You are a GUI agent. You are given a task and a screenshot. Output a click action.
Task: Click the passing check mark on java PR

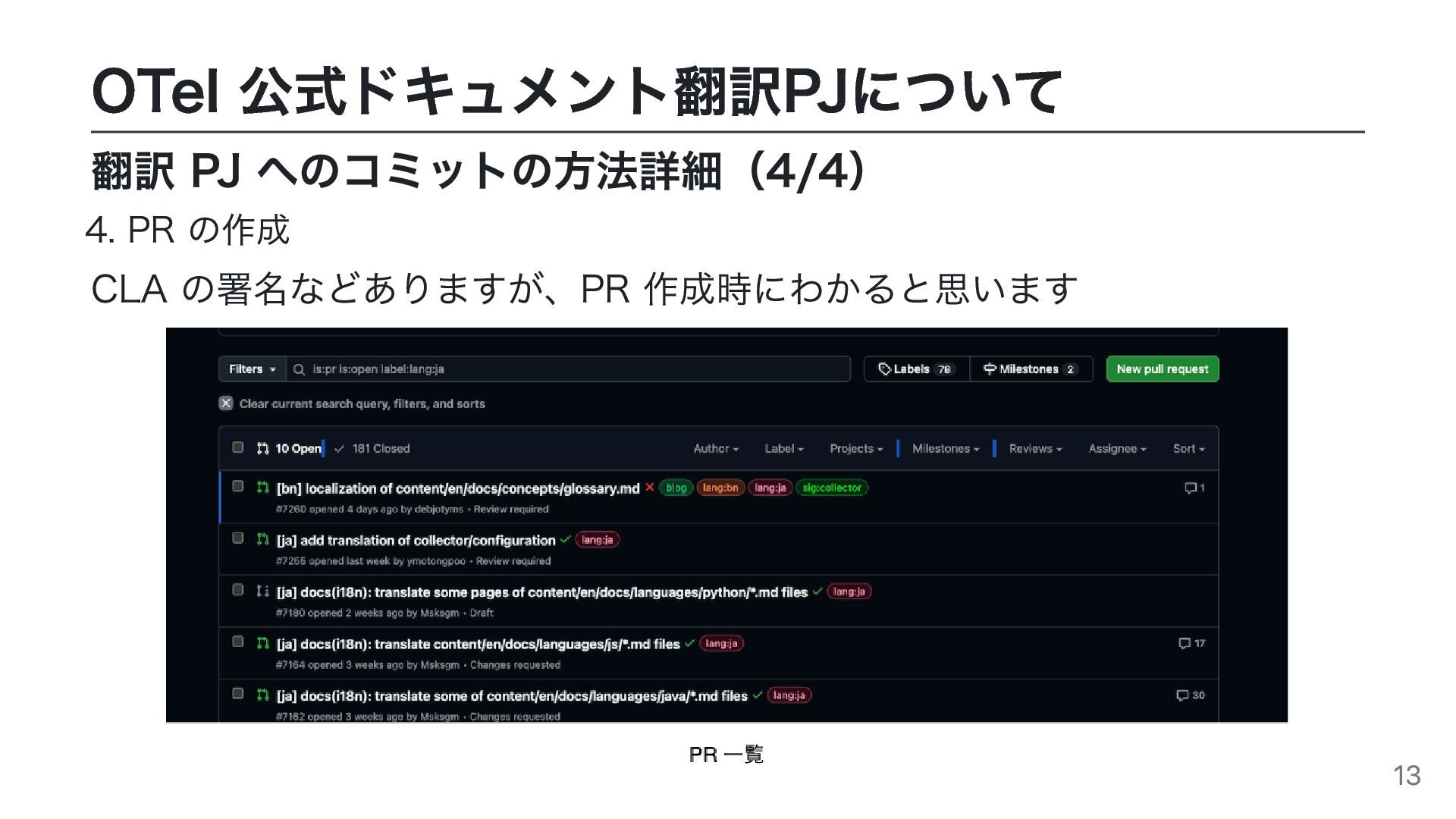point(757,695)
